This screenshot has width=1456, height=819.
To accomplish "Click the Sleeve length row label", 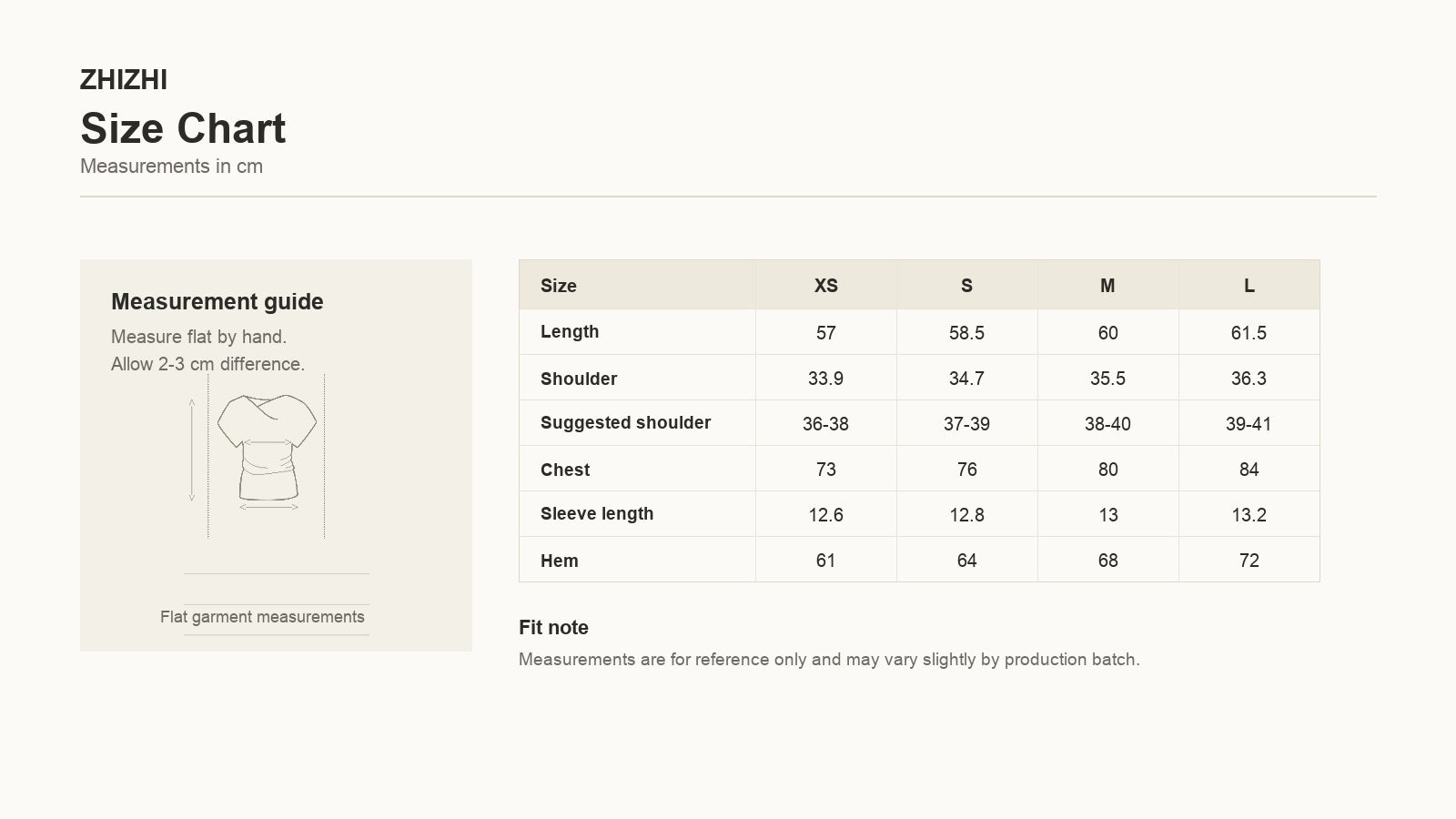I will pyautogui.click(x=597, y=513).
